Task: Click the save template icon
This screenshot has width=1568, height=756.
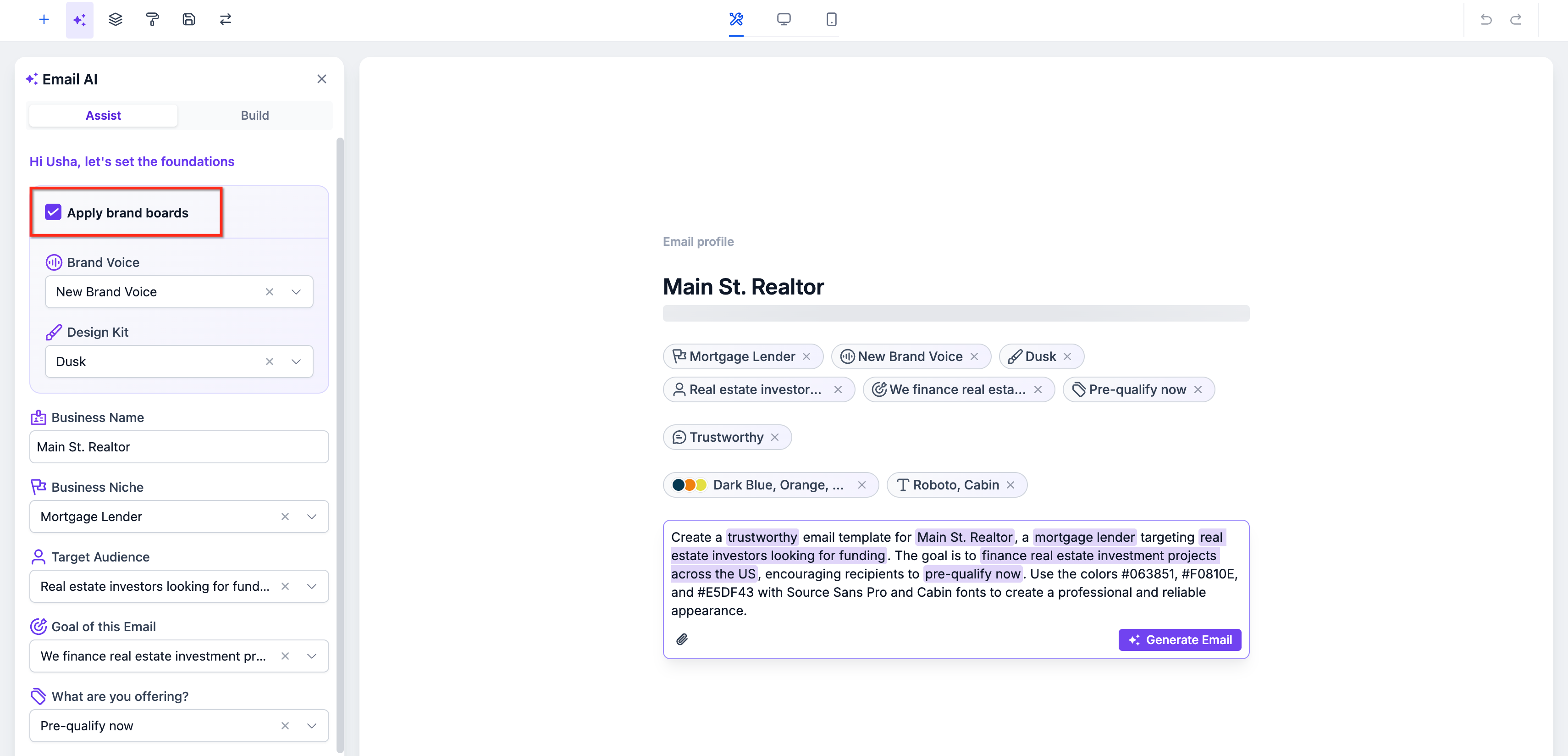Action: [189, 19]
